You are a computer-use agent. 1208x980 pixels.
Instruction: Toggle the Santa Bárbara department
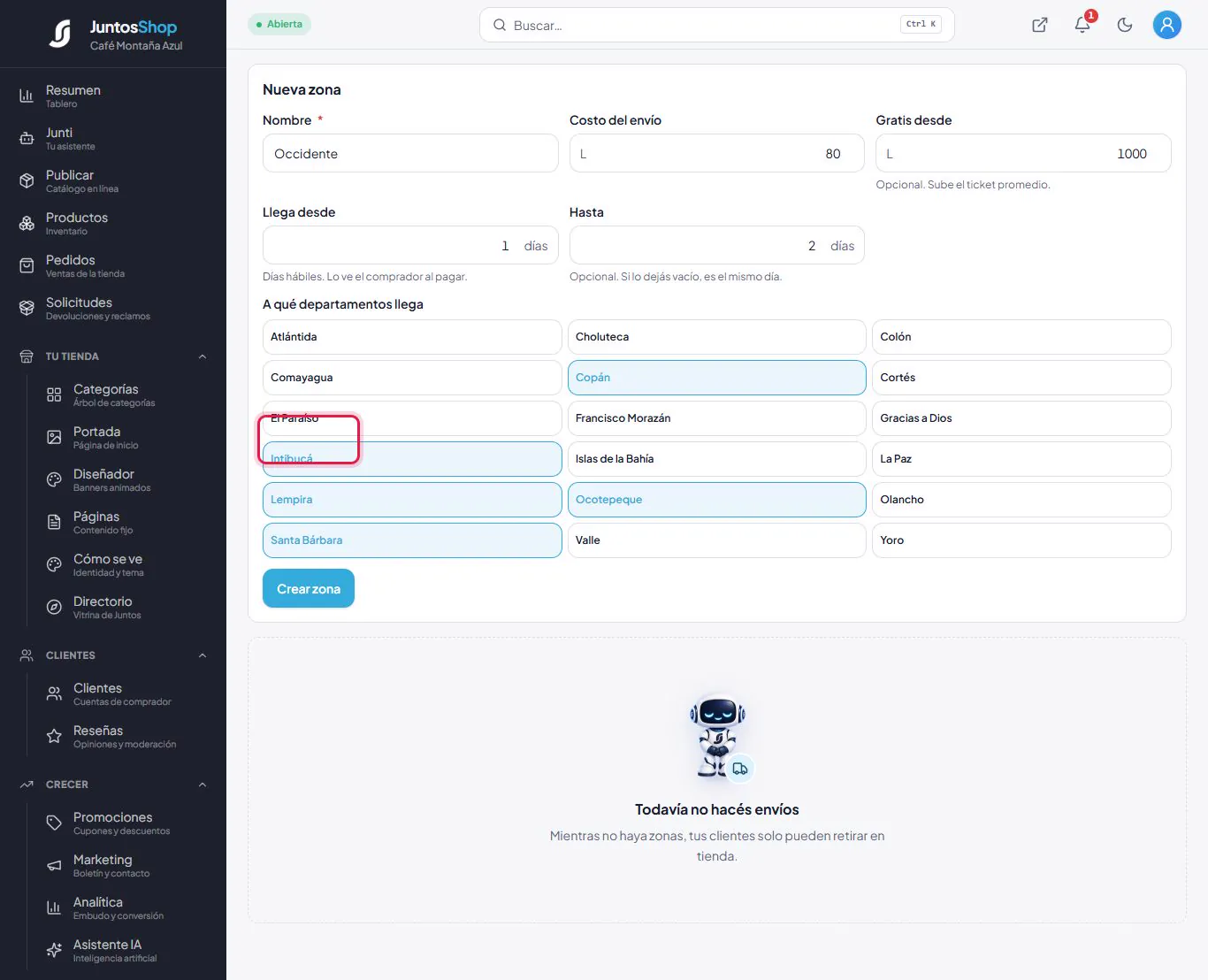point(412,540)
